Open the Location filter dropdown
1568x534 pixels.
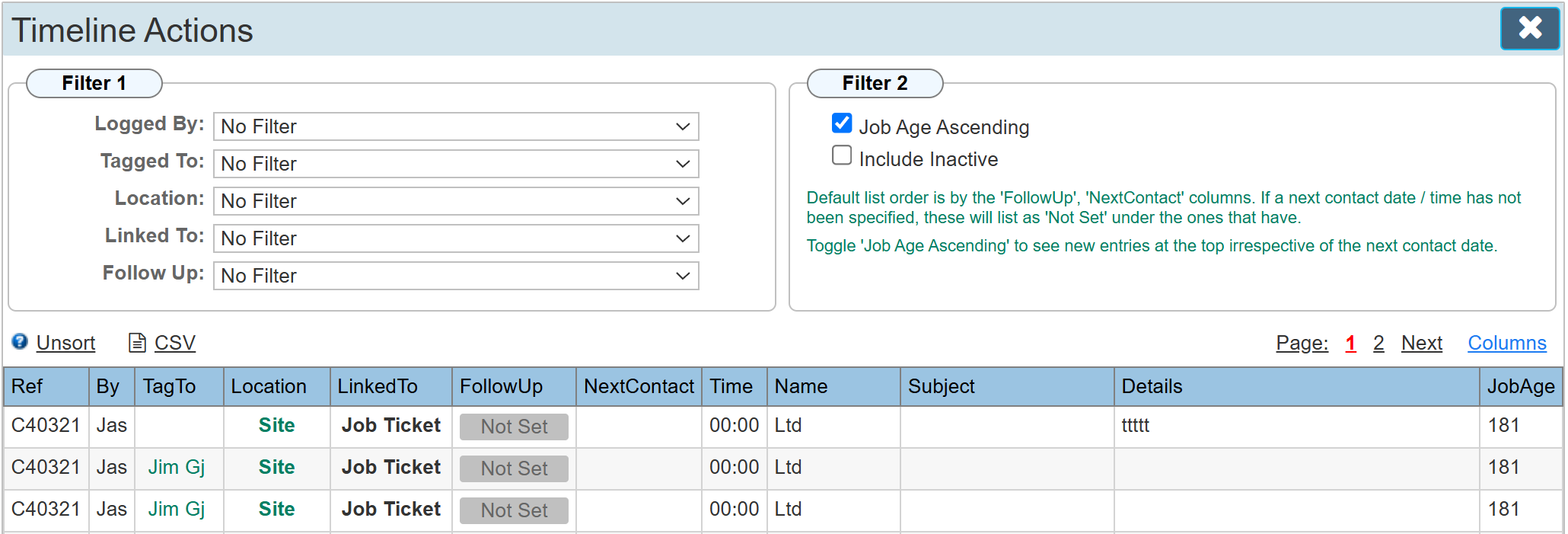pyautogui.click(x=455, y=201)
